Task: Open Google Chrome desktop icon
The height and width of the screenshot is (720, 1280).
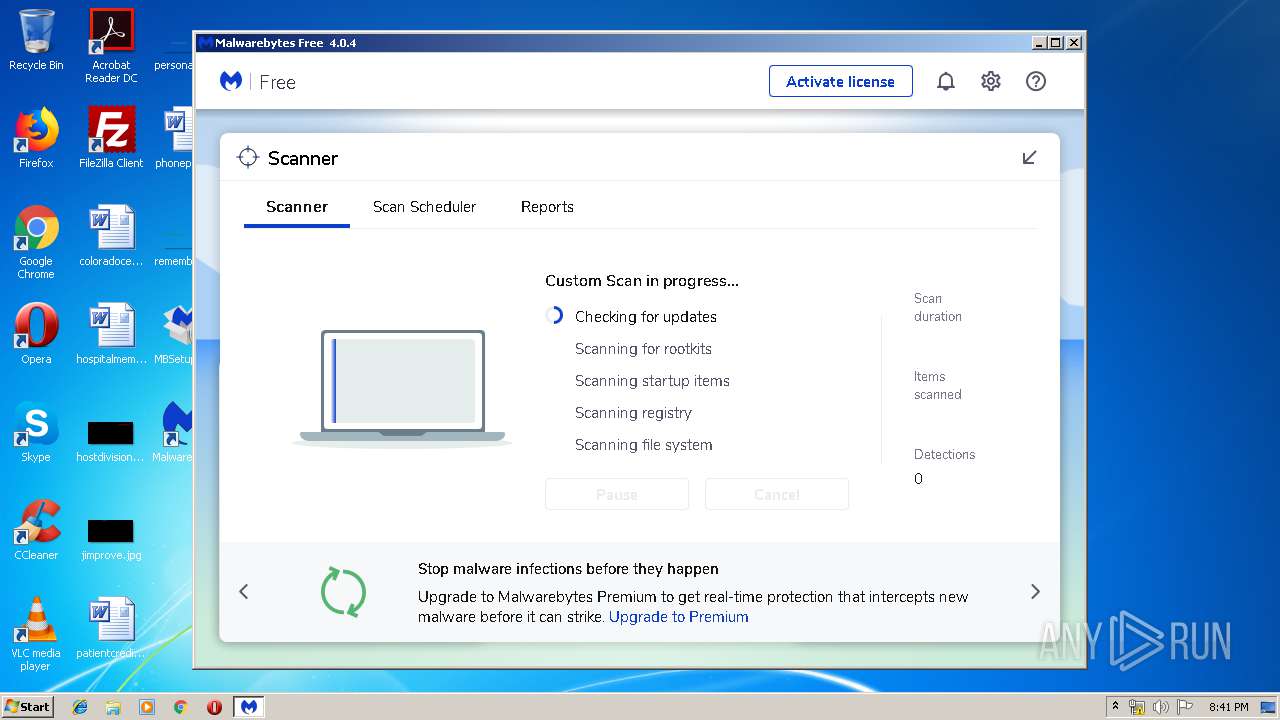Action: [x=36, y=242]
